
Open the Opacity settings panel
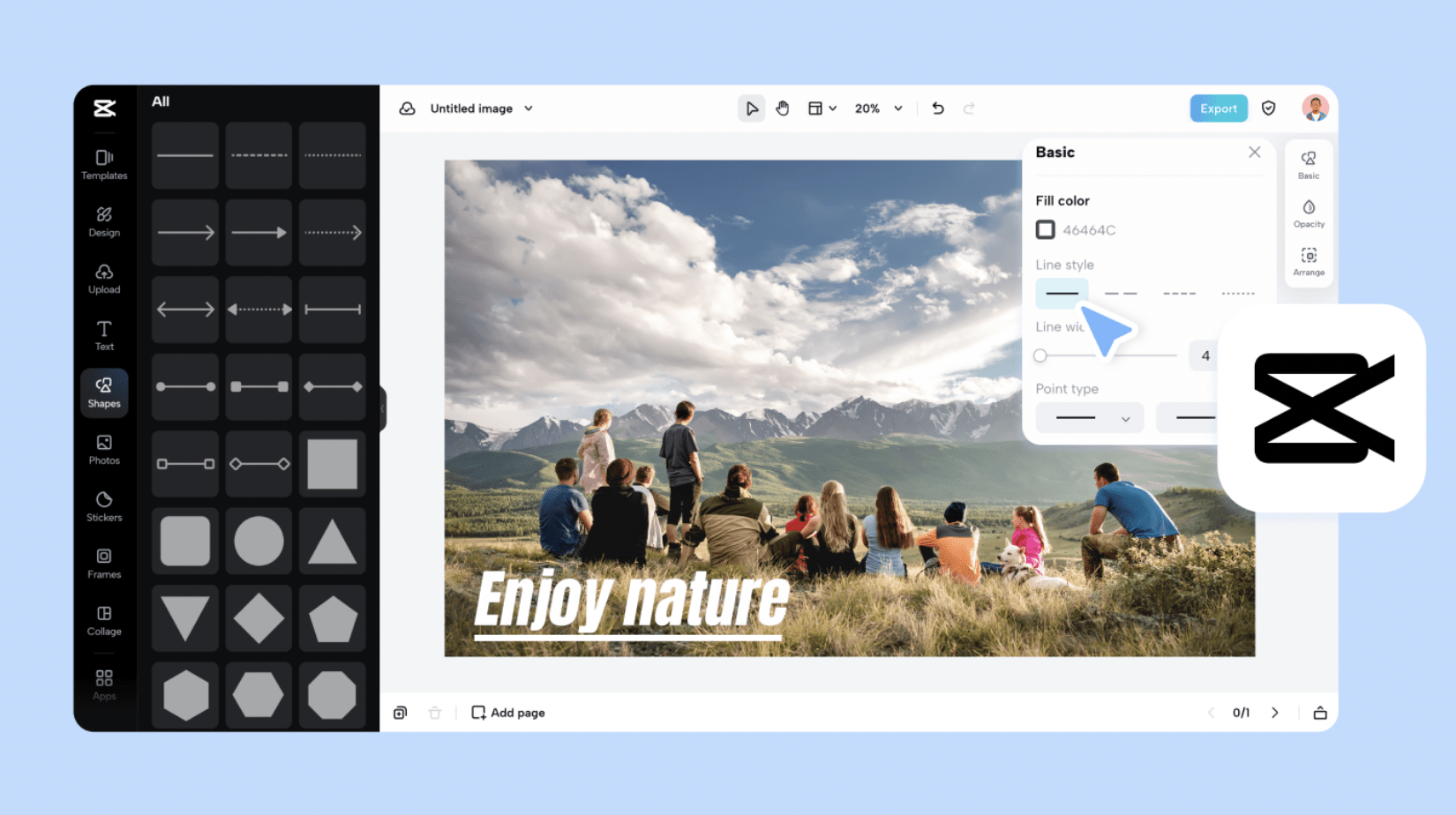click(x=1309, y=213)
